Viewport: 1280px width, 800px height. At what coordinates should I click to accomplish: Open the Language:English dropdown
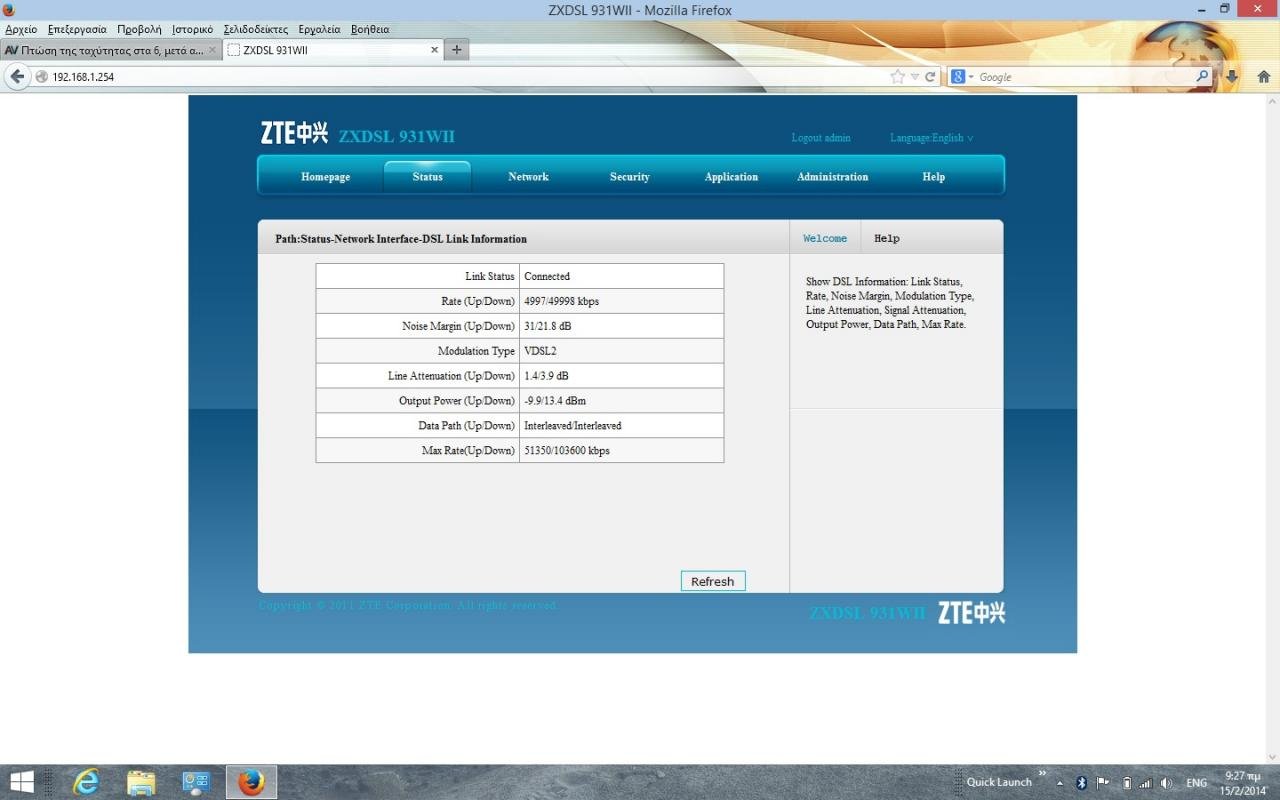931,138
